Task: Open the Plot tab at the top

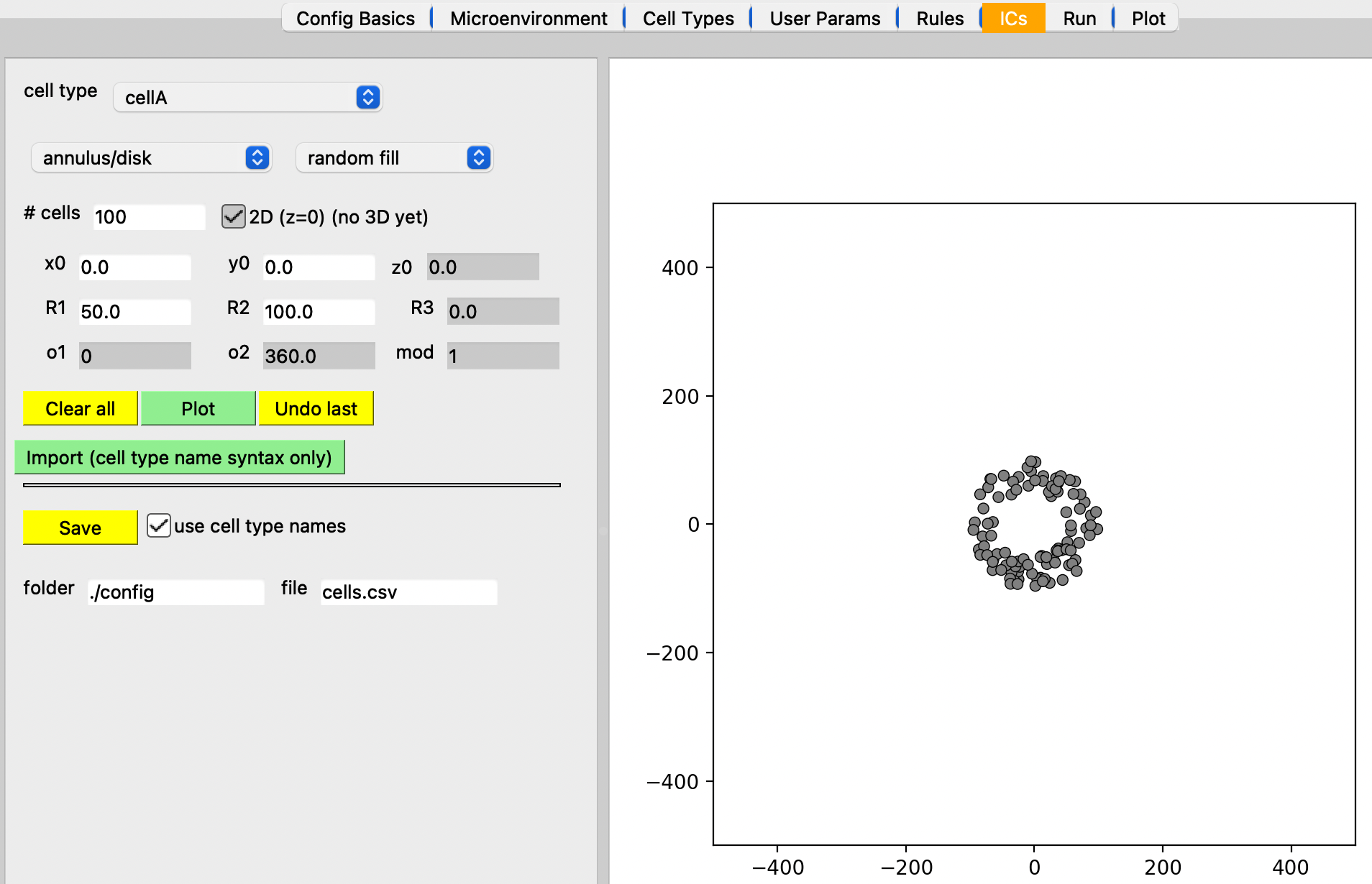Action: pos(1148,18)
